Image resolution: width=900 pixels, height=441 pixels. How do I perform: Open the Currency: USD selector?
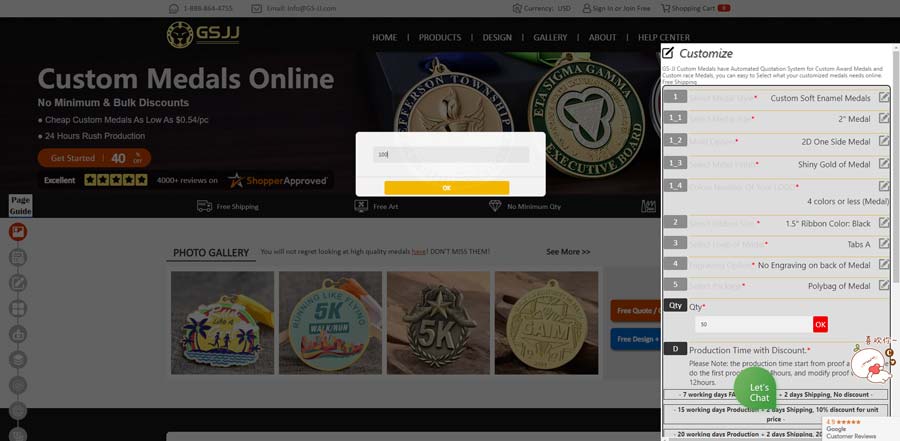[x=541, y=9]
